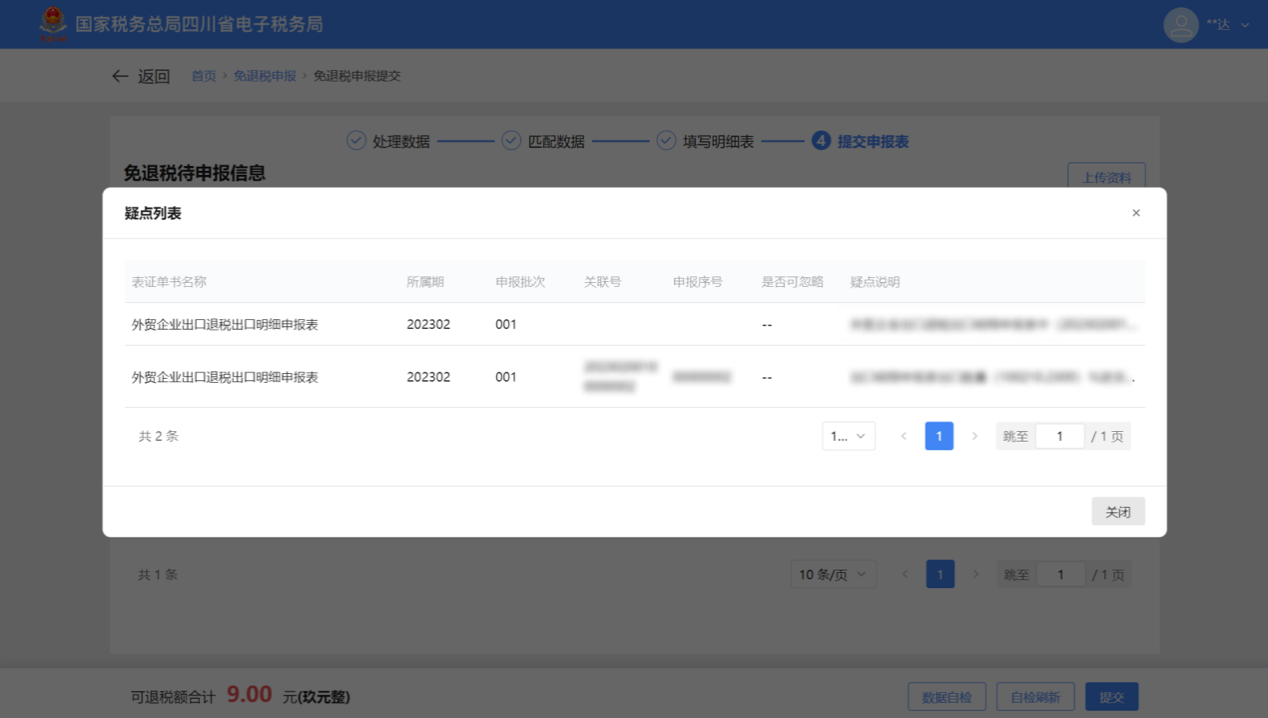
Task: Click the user avatar icon
Action: click(x=1181, y=25)
